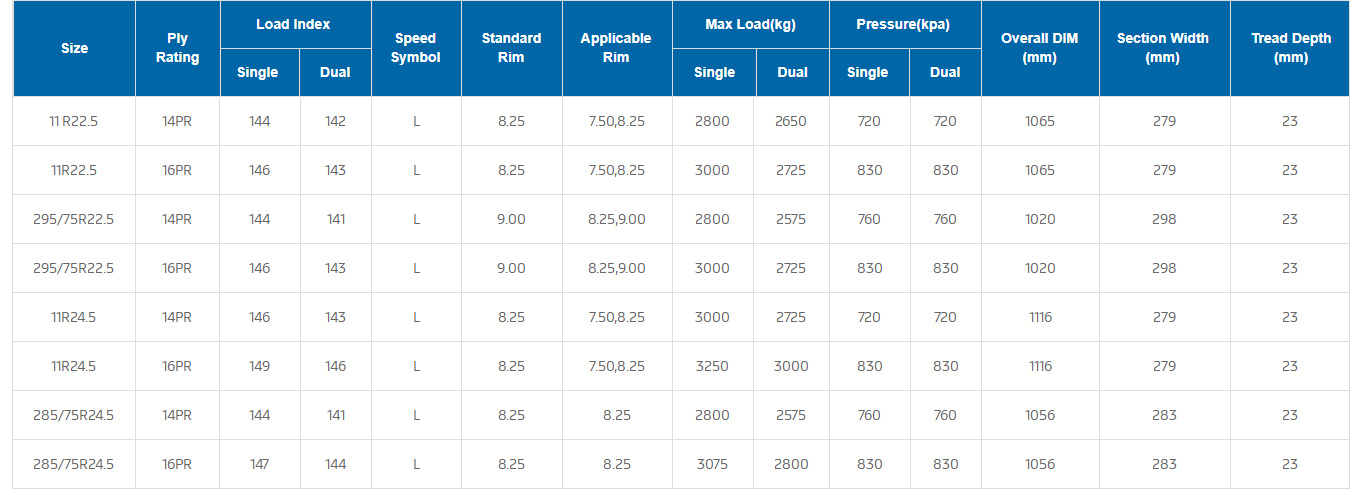1359x490 pixels.
Task: Click the 3250 max load single cell
Action: (x=713, y=366)
